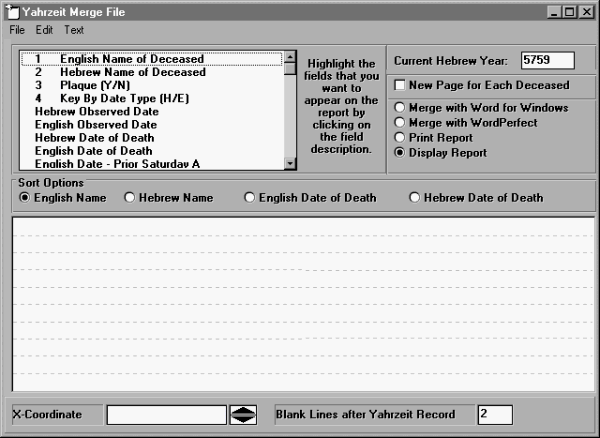Select Merge with Word for Windows
The image size is (600, 438).
(401, 108)
